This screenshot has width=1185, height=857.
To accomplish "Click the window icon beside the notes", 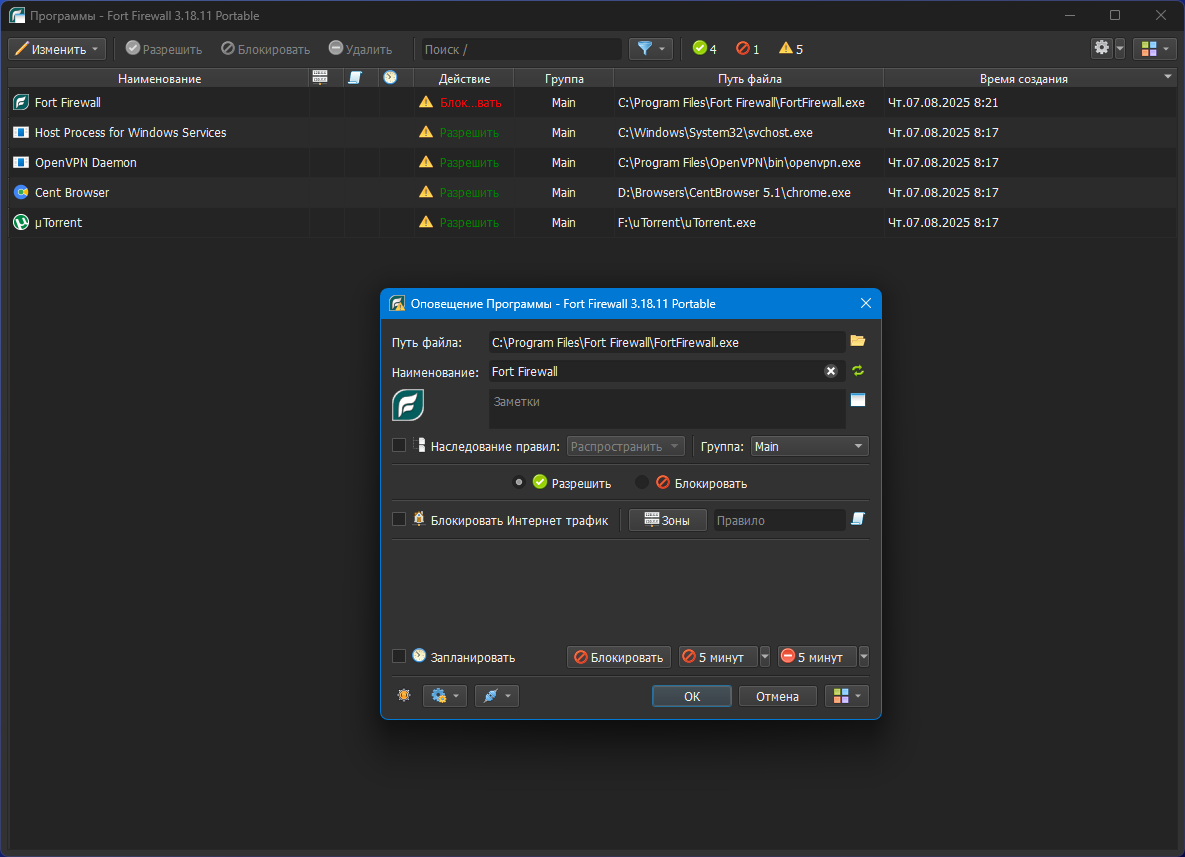I will coord(858,400).
